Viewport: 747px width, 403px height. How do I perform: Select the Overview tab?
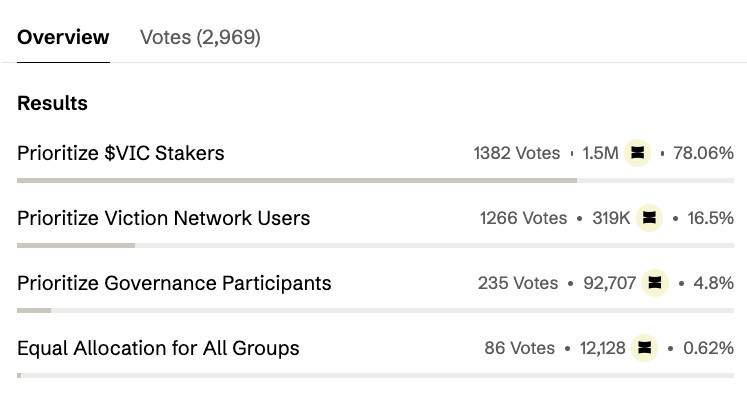click(x=63, y=37)
